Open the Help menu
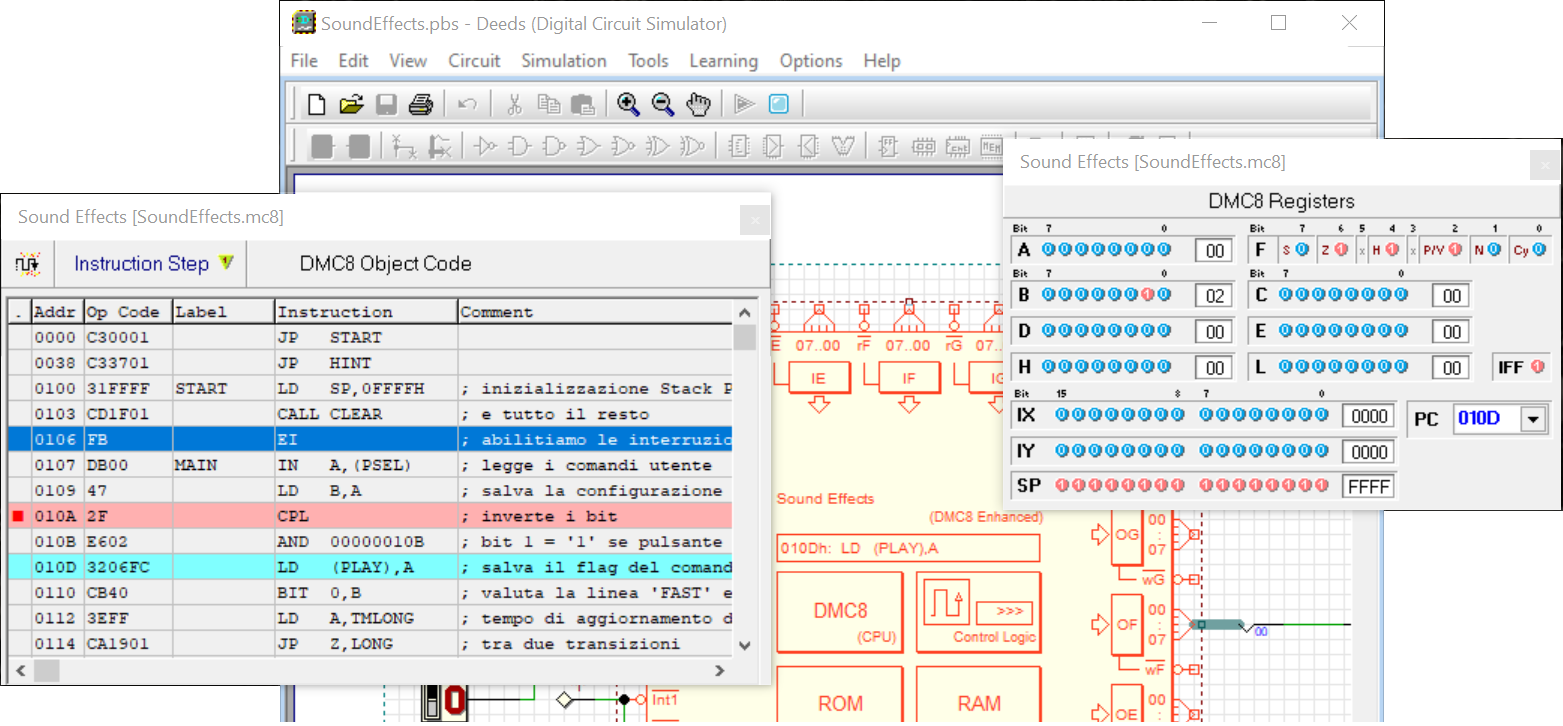The width and height of the screenshot is (1563, 726). [x=882, y=61]
